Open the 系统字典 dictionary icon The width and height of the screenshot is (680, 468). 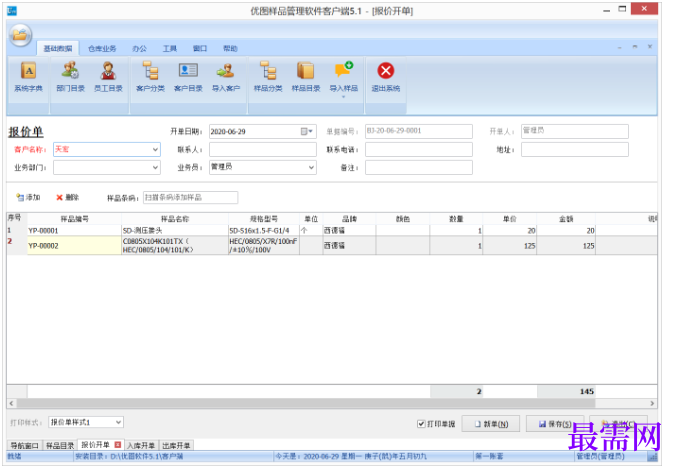point(28,77)
